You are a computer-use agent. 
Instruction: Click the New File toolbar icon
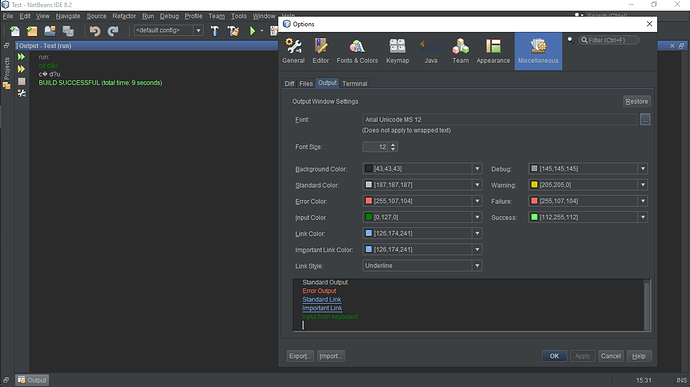15,31
